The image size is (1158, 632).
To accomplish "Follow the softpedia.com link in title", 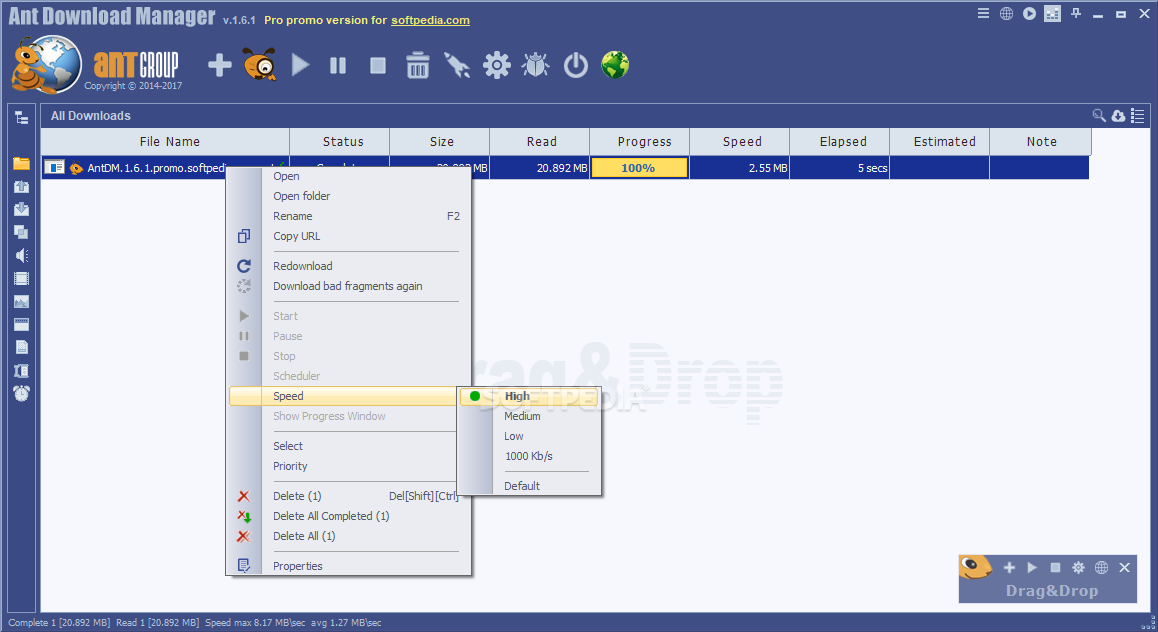I will pos(430,20).
